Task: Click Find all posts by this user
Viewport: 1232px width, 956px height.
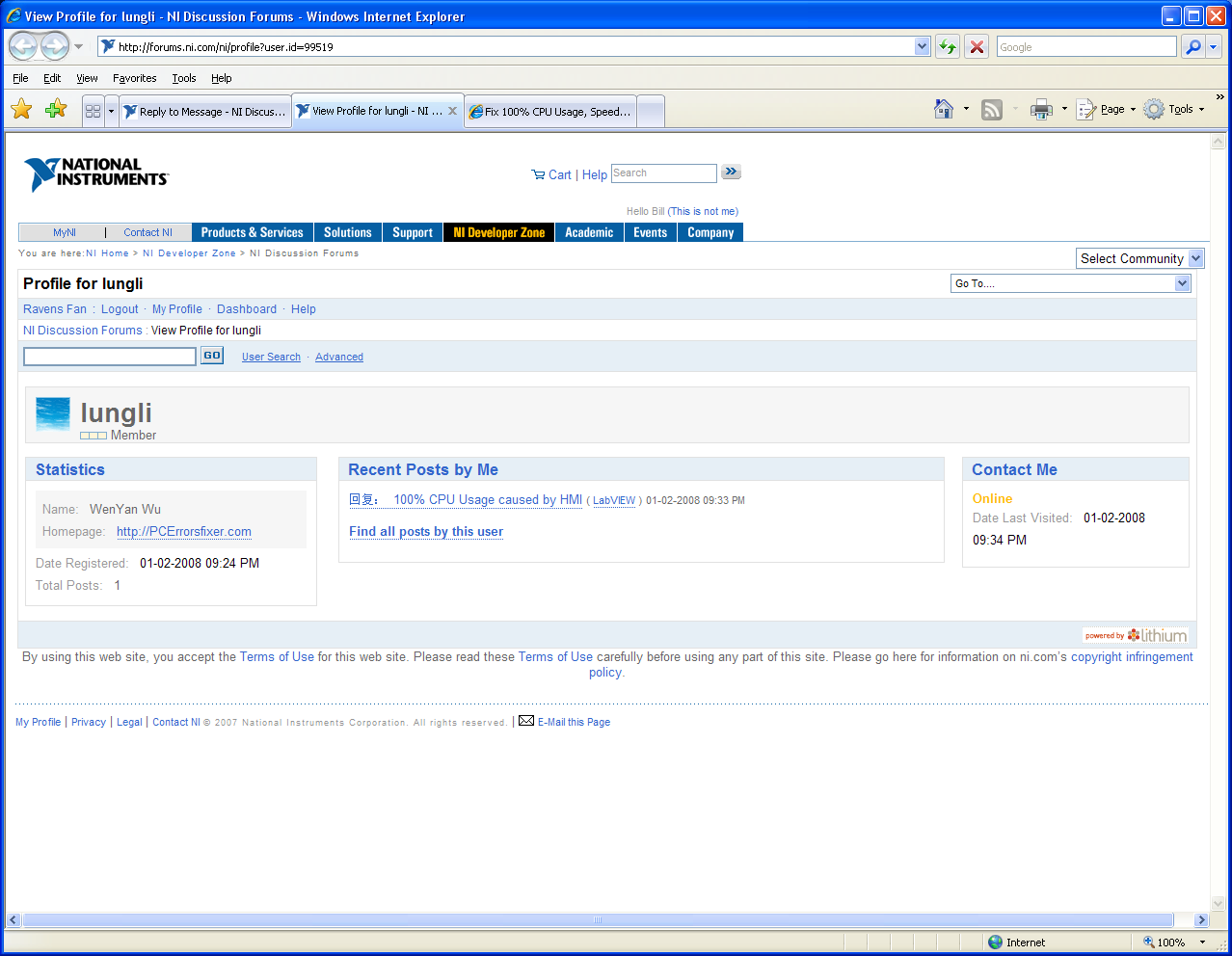Action: coord(426,531)
